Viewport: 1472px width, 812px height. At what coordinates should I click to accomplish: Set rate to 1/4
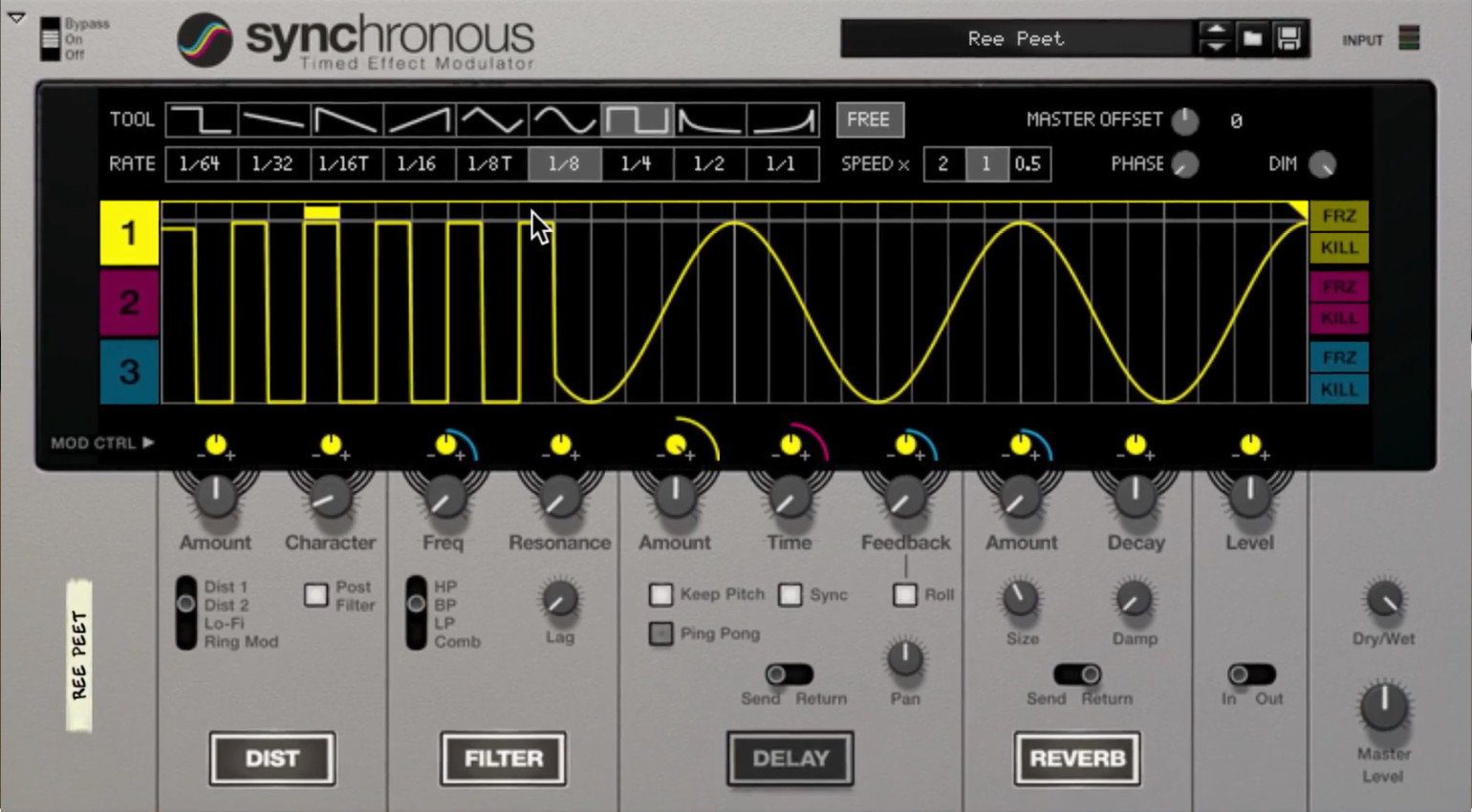click(637, 164)
